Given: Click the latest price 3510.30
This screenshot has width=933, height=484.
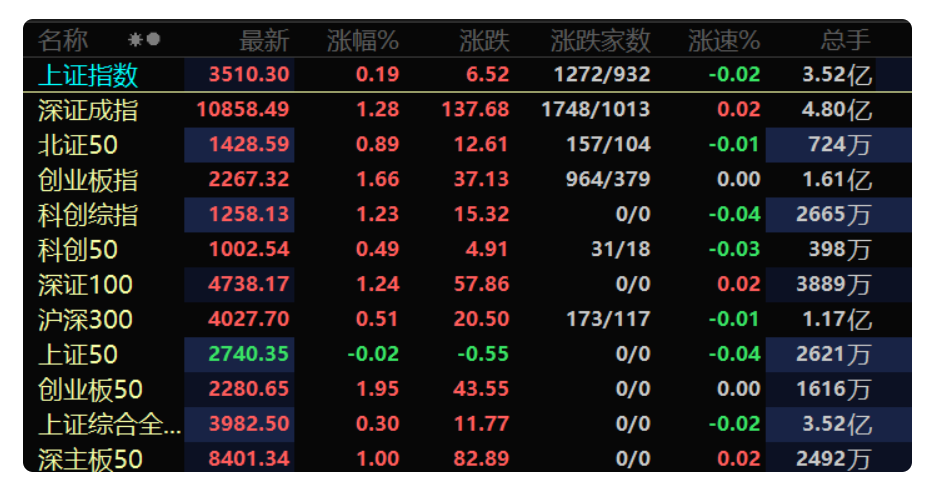Looking at the screenshot, I should 249,74.
